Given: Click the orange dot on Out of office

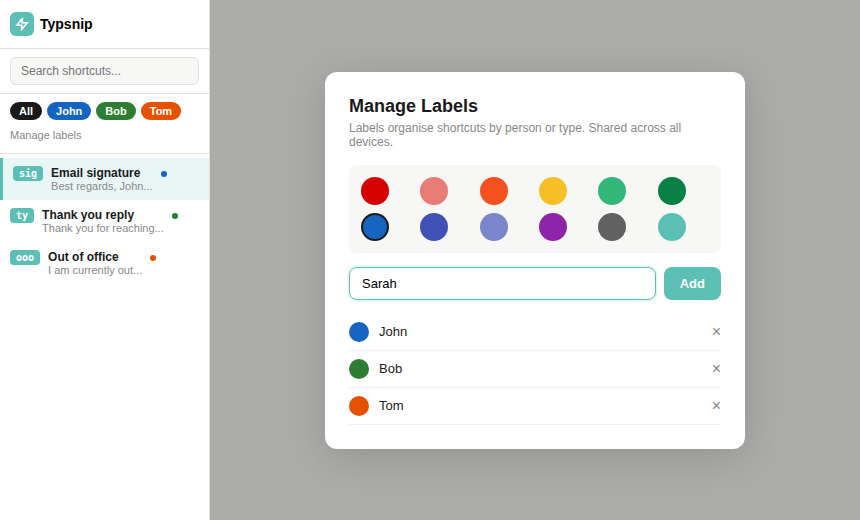Looking at the screenshot, I should 153,258.
